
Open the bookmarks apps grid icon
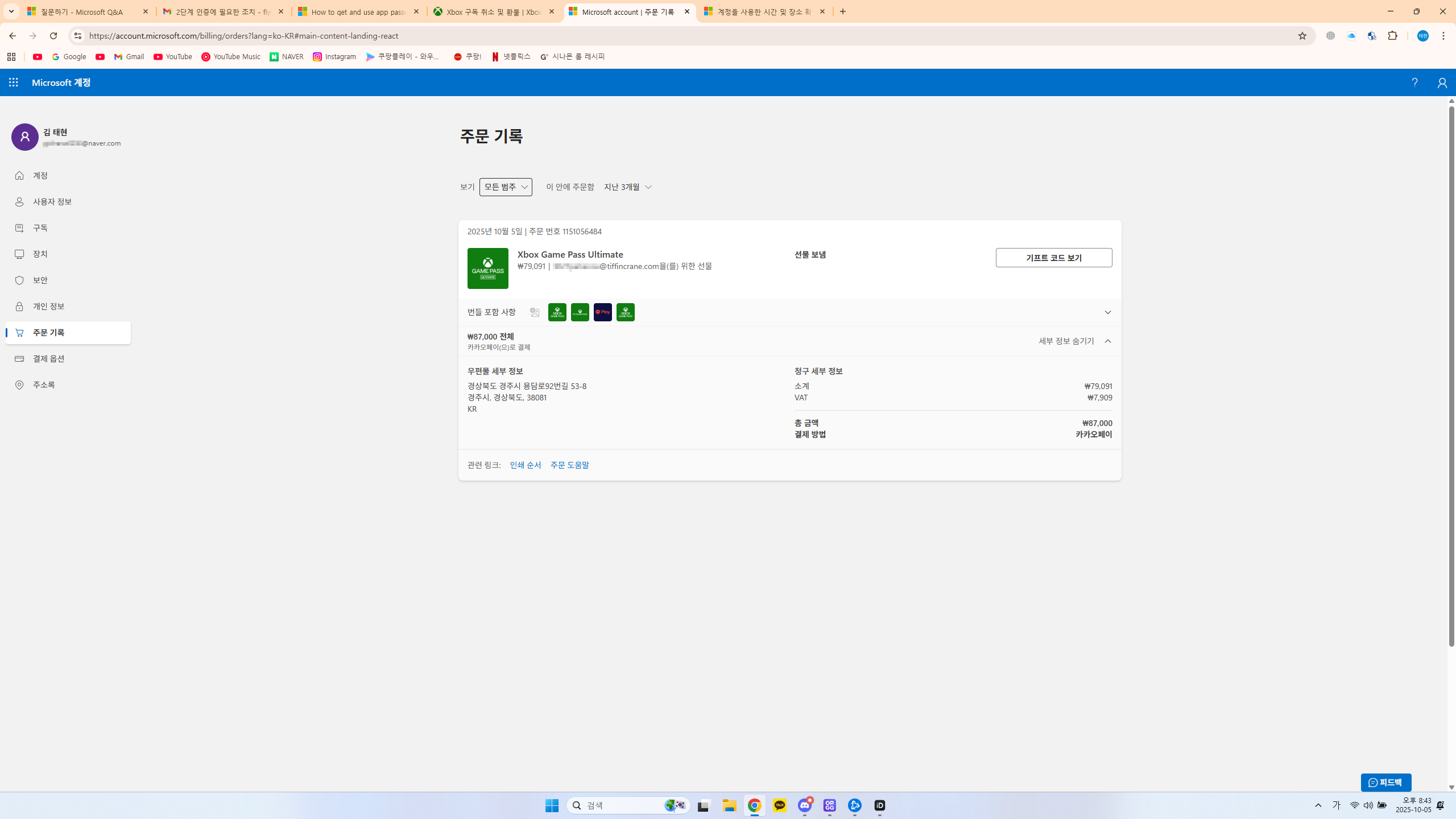tap(11, 57)
